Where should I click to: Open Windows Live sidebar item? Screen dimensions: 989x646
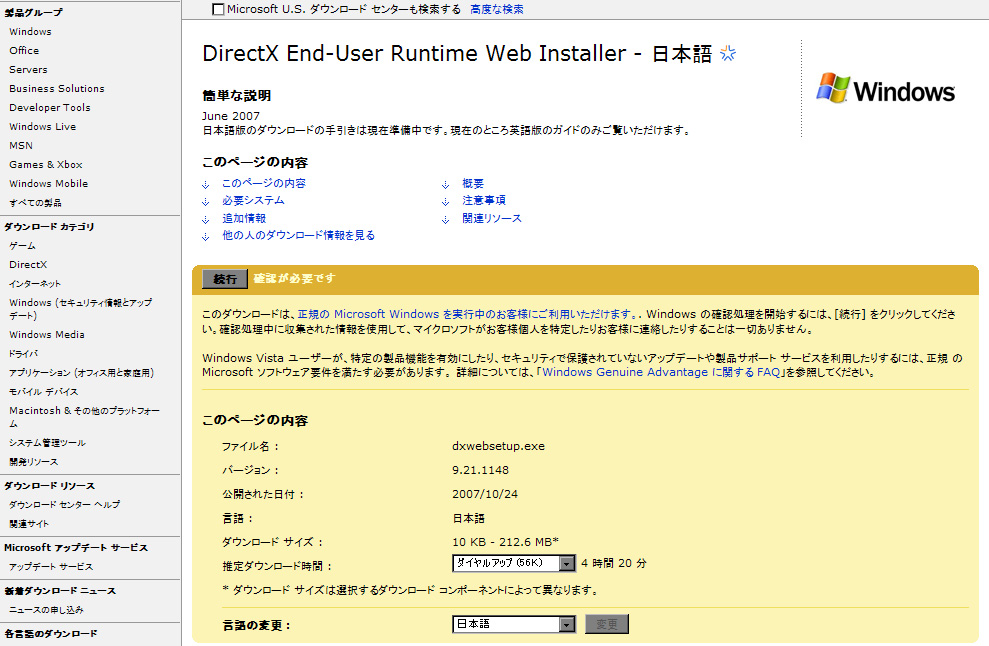click(x=42, y=127)
